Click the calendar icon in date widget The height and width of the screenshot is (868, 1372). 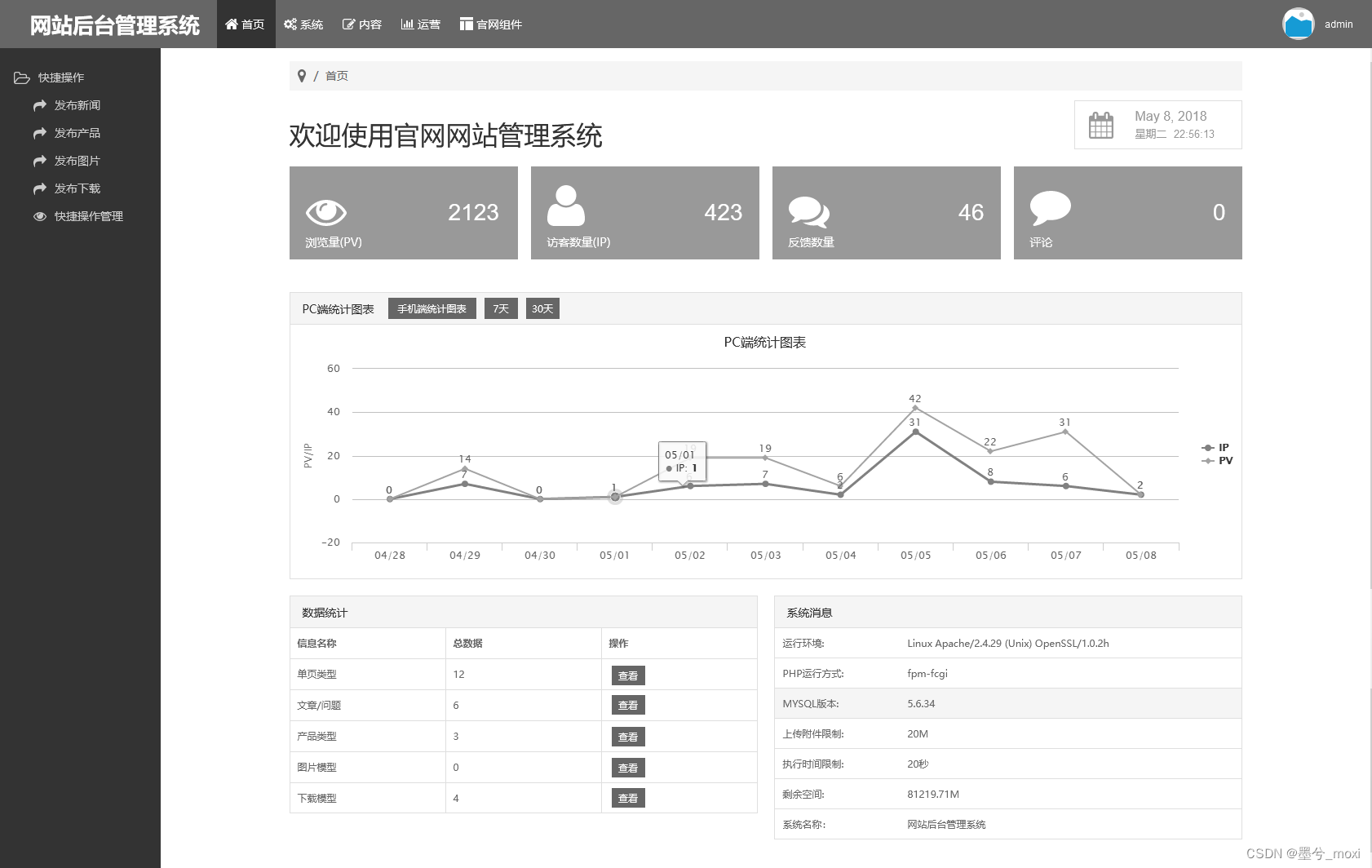1101,125
